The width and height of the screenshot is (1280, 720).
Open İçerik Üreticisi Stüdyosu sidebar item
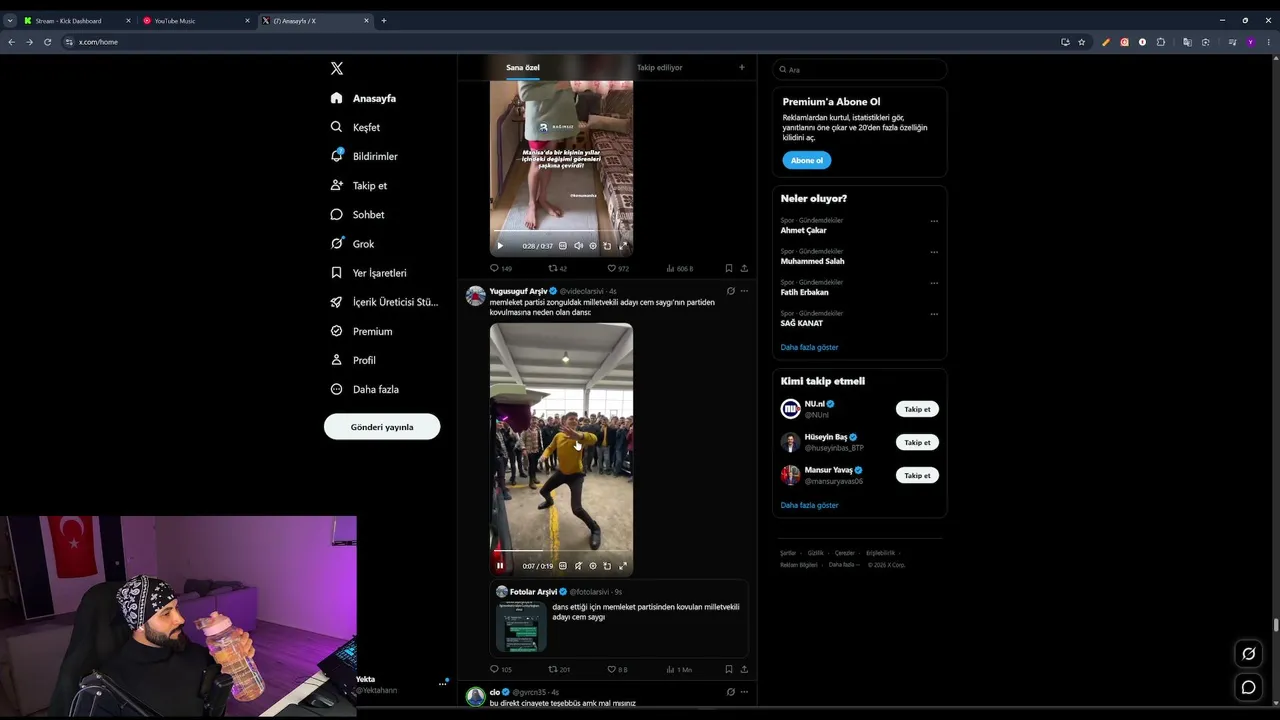point(384,302)
